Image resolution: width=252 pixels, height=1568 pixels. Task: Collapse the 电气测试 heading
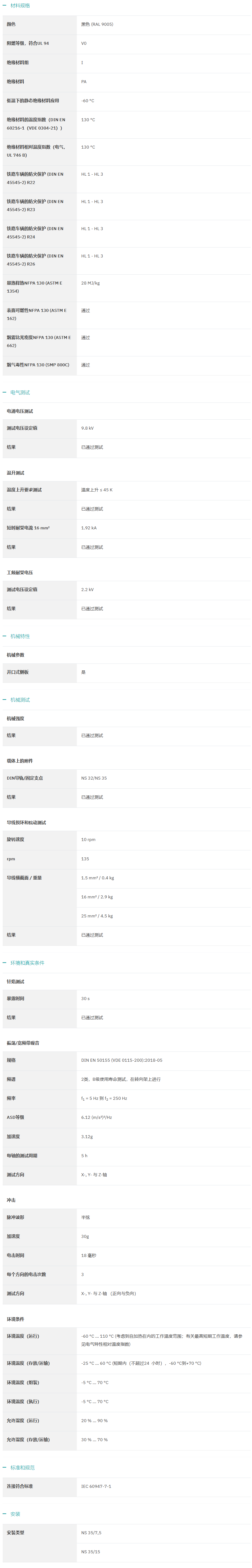click(x=20, y=392)
